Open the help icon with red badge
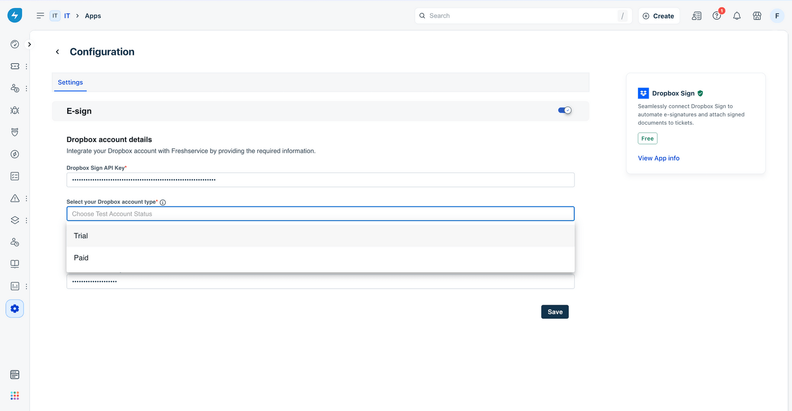The image size is (792, 411). click(x=717, y=16)
